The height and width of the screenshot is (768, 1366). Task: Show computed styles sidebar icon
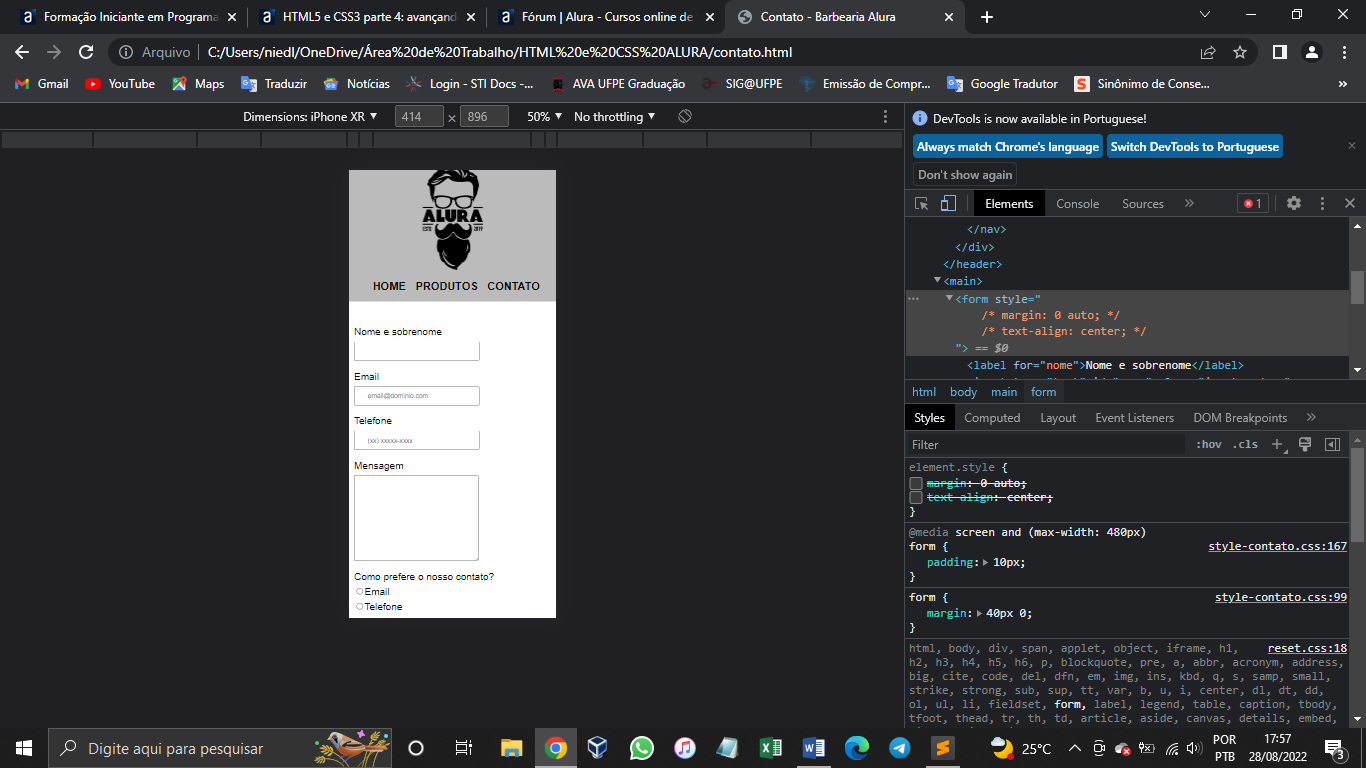click(x=1332, y=444)
